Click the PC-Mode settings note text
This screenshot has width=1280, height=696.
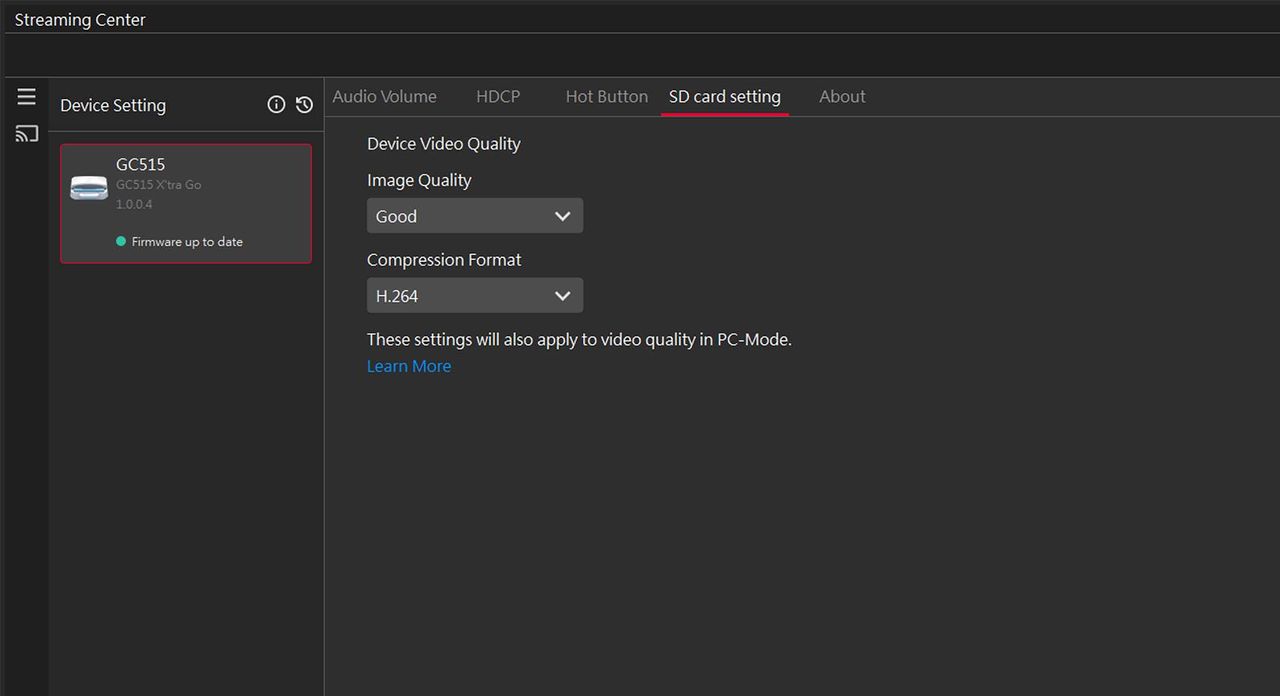pyautogui.click(x=579, y=340)
